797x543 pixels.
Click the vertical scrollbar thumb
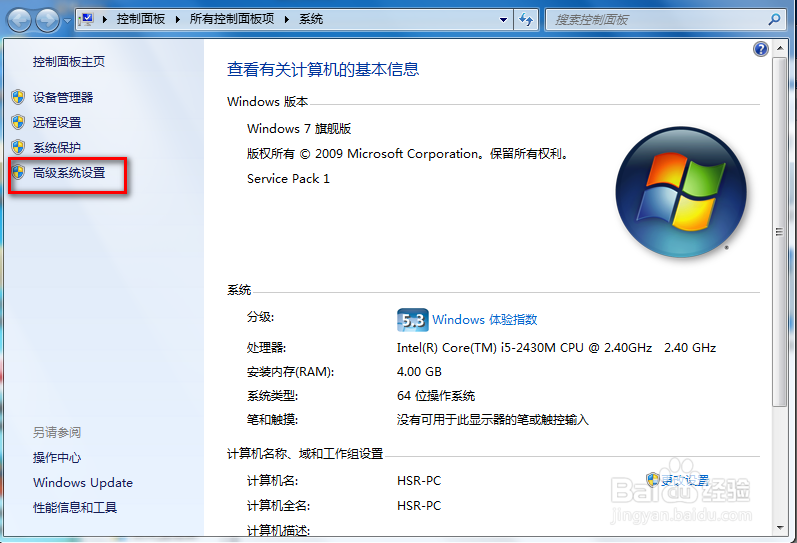(780, 231)
